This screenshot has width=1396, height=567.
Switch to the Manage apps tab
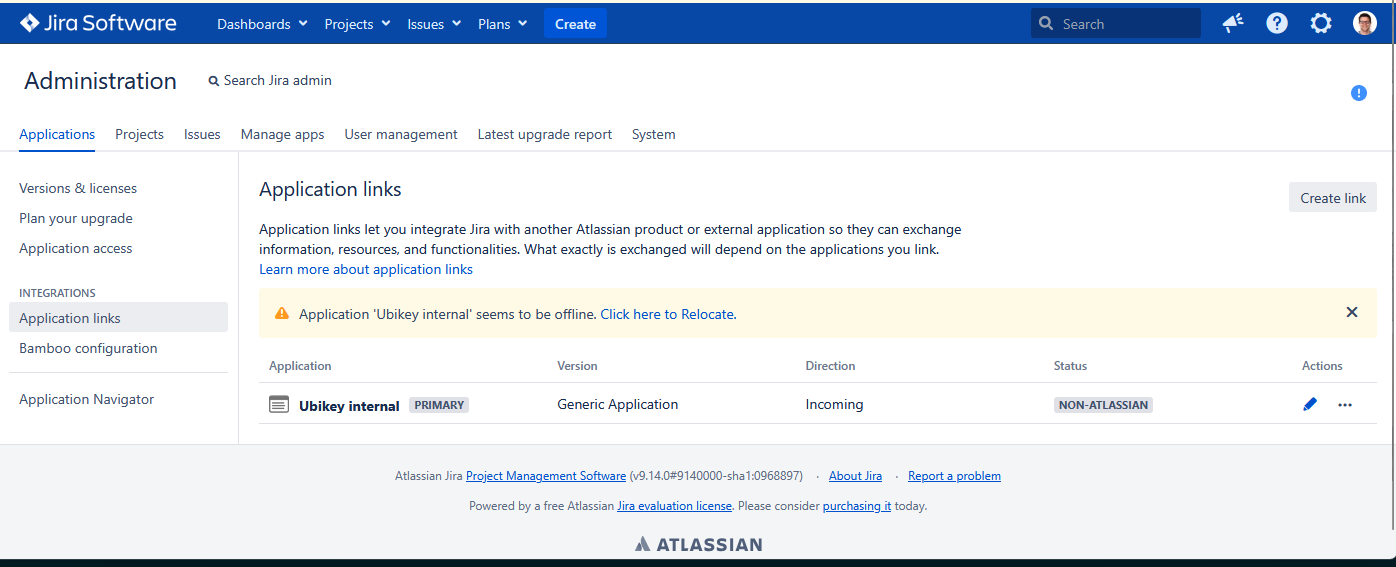point(282,134)
